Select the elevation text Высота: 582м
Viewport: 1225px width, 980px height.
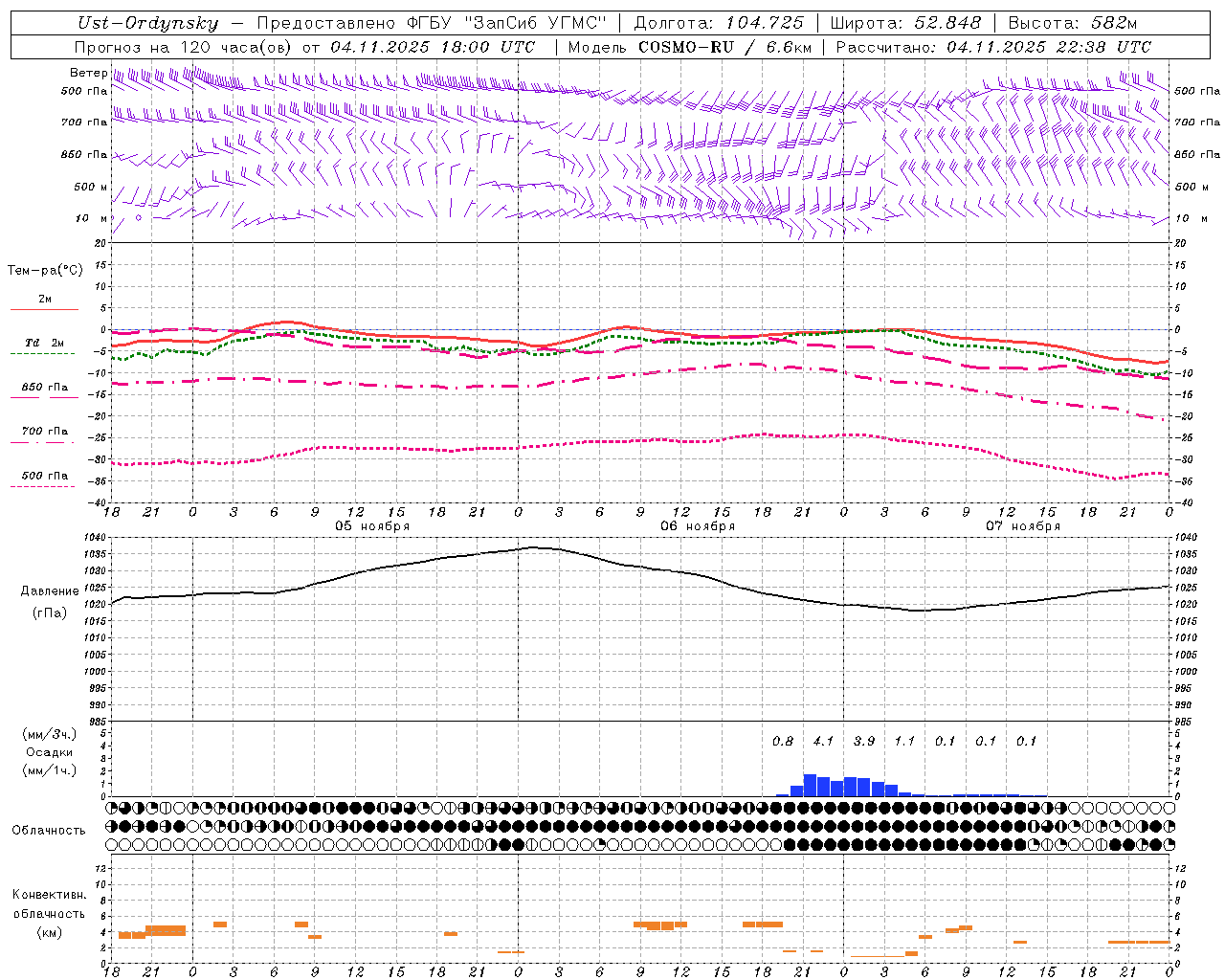(x=1073, y=23)
